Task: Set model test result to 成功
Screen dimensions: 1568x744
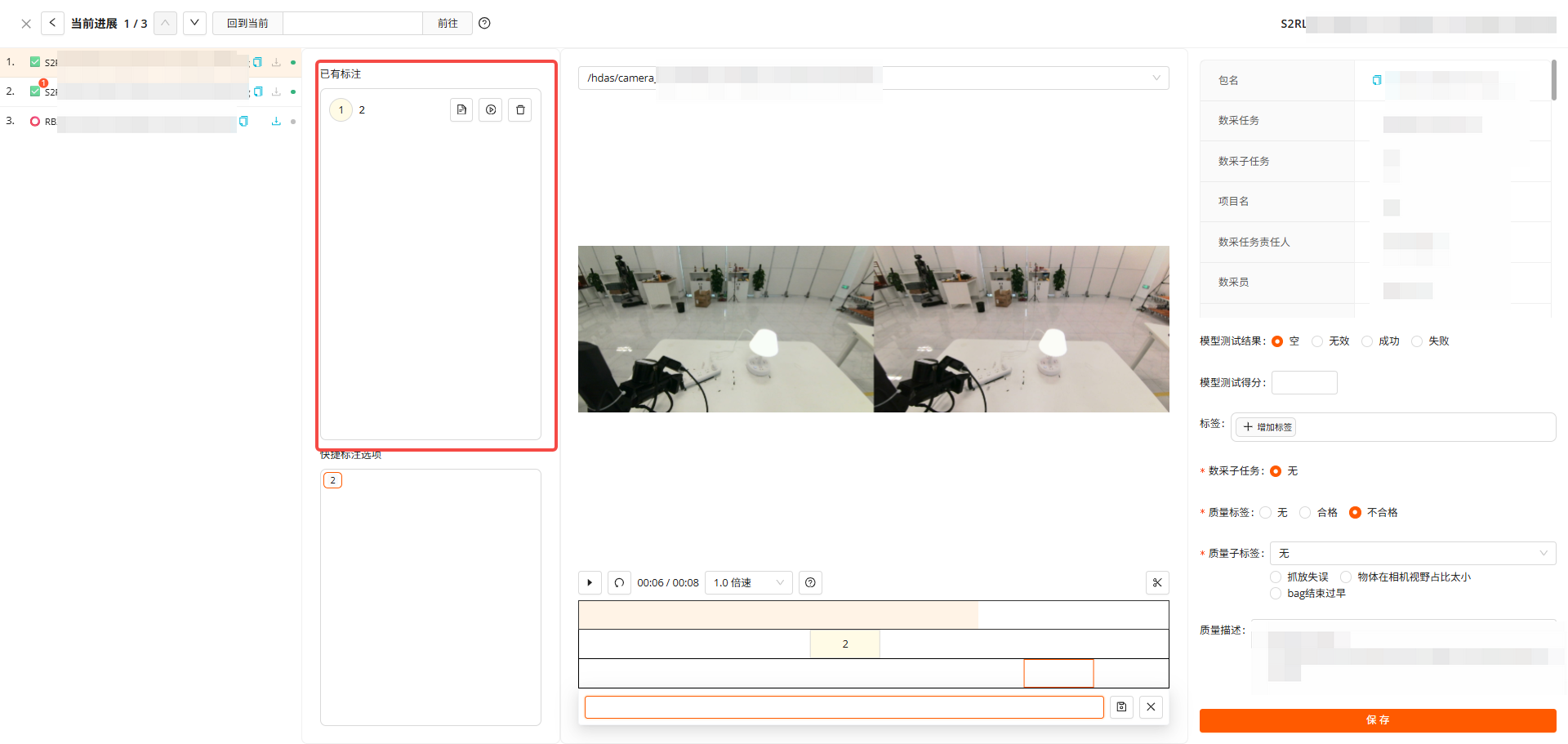Action: (x=1367, y=341)
